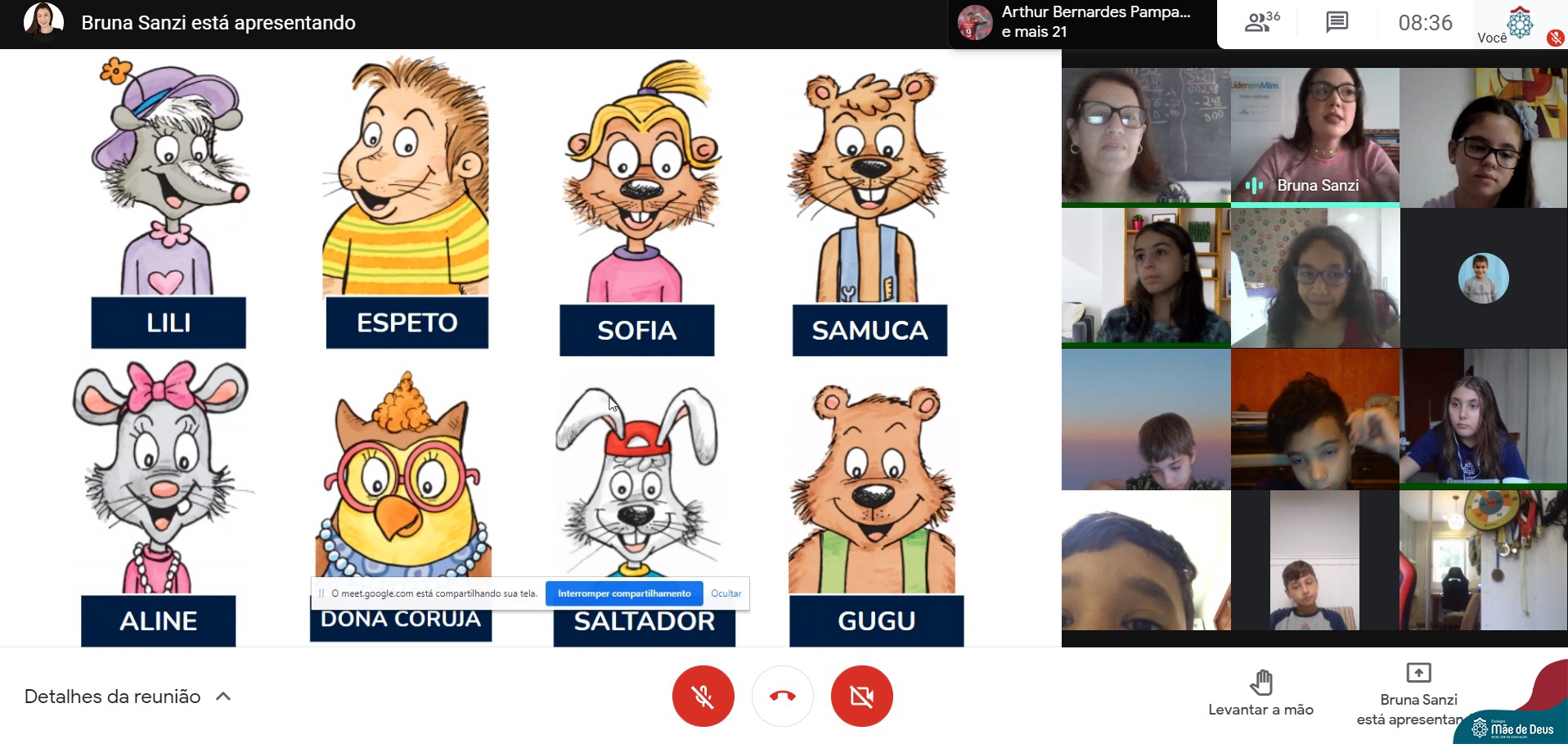Click Arthur Bernardes Pampa avatar in top bar

coord(974,22)
